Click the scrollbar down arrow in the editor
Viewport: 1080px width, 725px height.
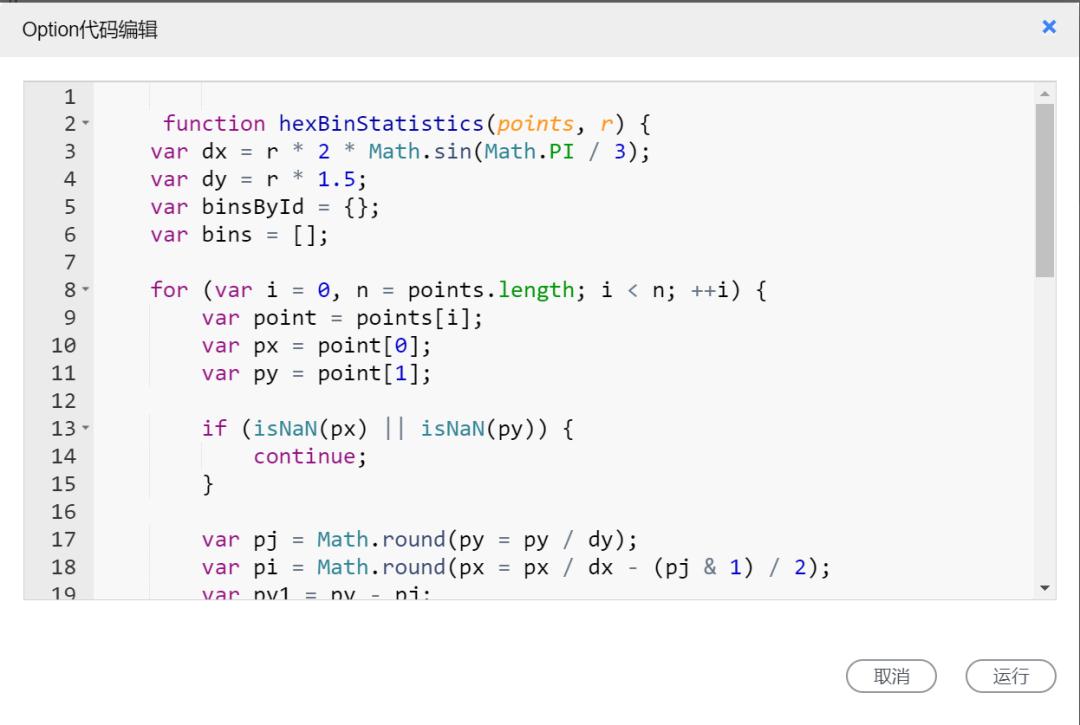click(1045, 588)
